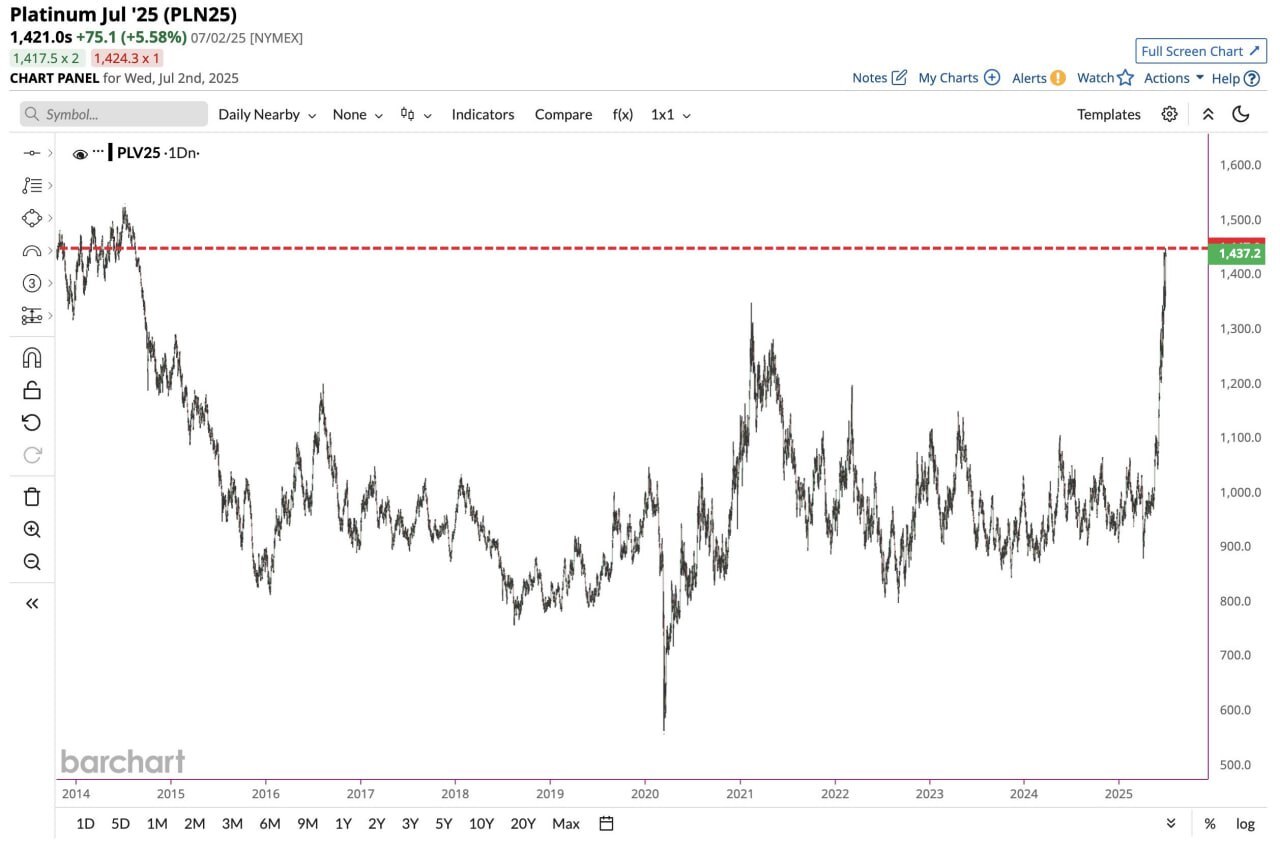Select the 9M time range
This screenshot has width=1280, height=844.
click(x=307, y=824)
